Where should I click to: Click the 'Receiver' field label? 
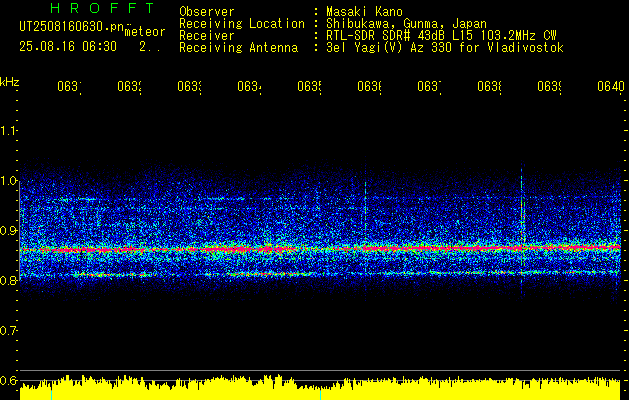tap(207, 36)
